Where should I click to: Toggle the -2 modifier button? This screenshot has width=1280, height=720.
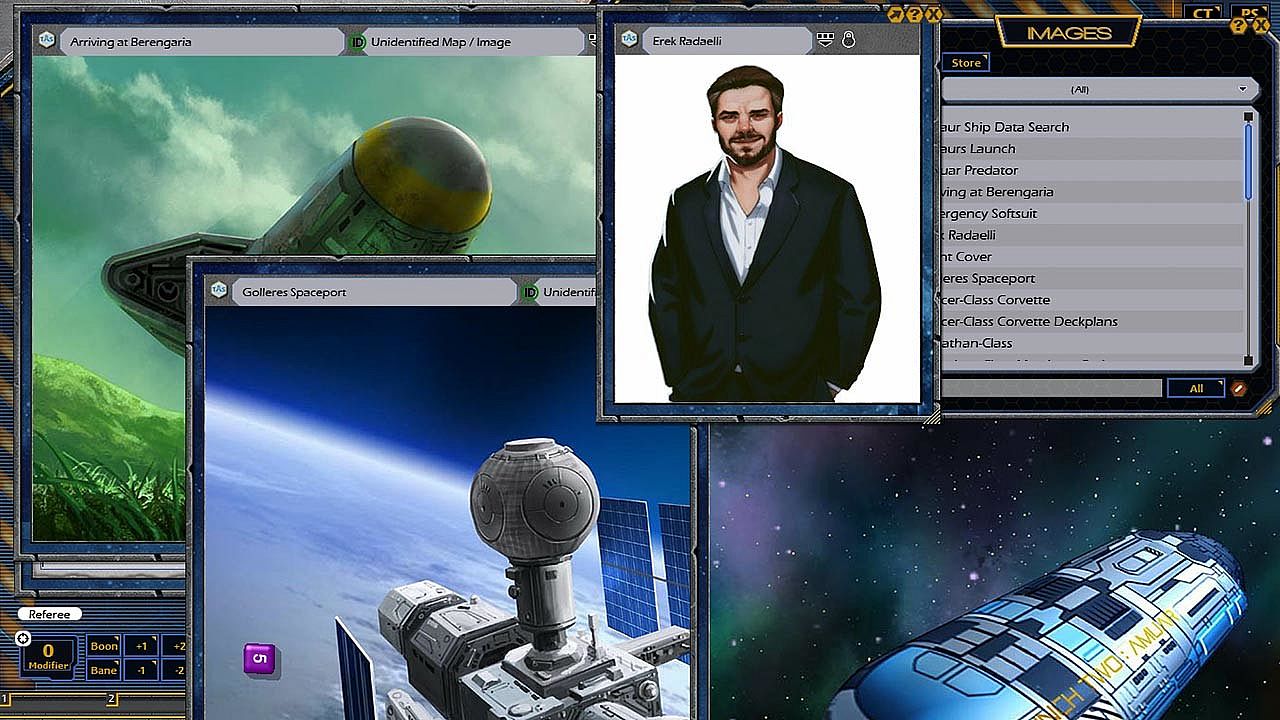(x=174, y=670)
